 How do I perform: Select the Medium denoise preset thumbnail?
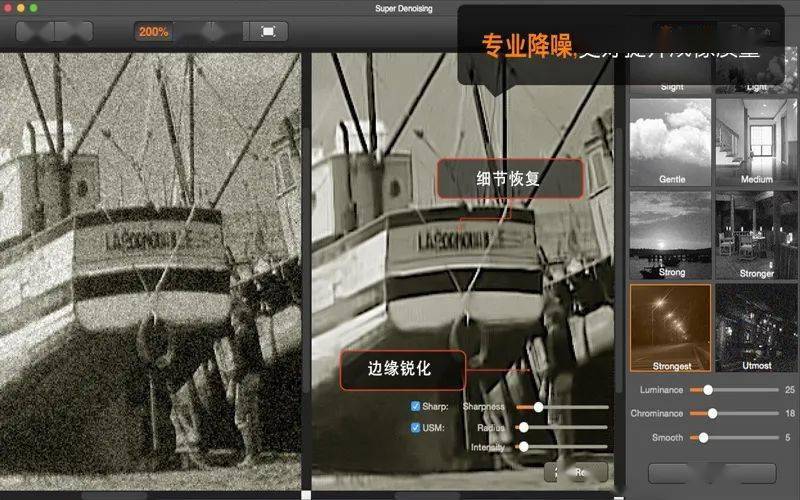[x=756, y=142]
